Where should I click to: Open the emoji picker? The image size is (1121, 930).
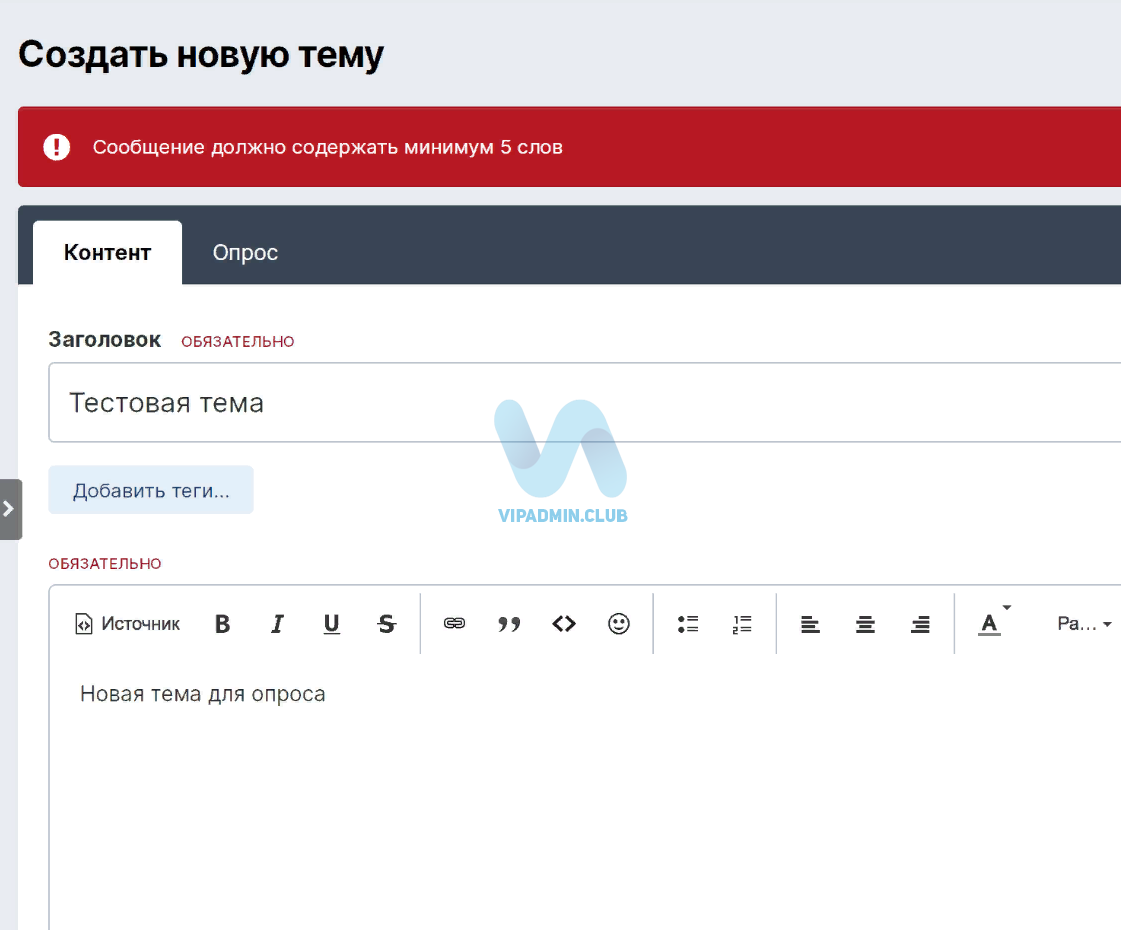tap(618, 624)
